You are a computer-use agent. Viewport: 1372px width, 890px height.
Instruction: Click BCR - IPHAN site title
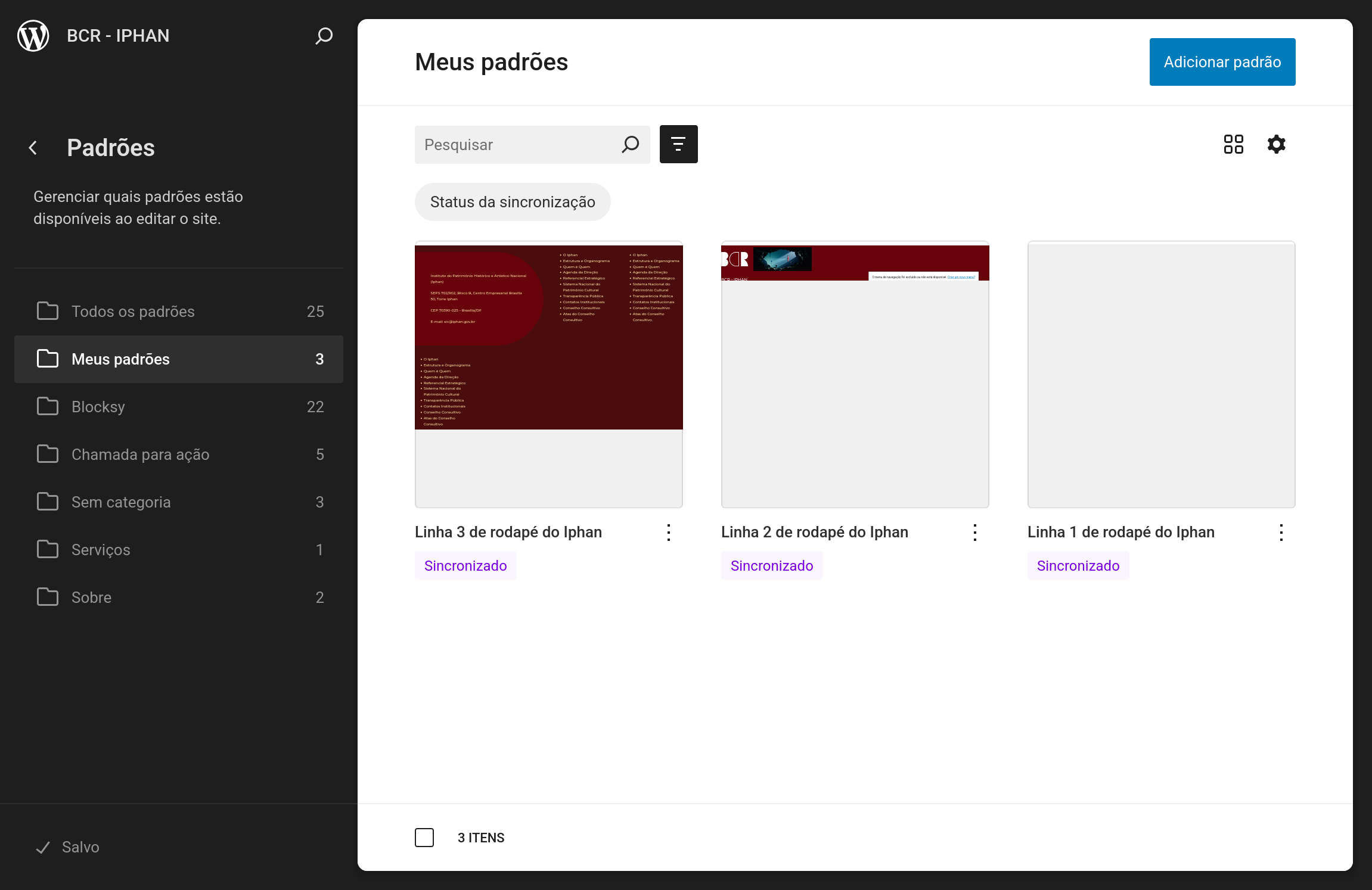tap(118, 36)
